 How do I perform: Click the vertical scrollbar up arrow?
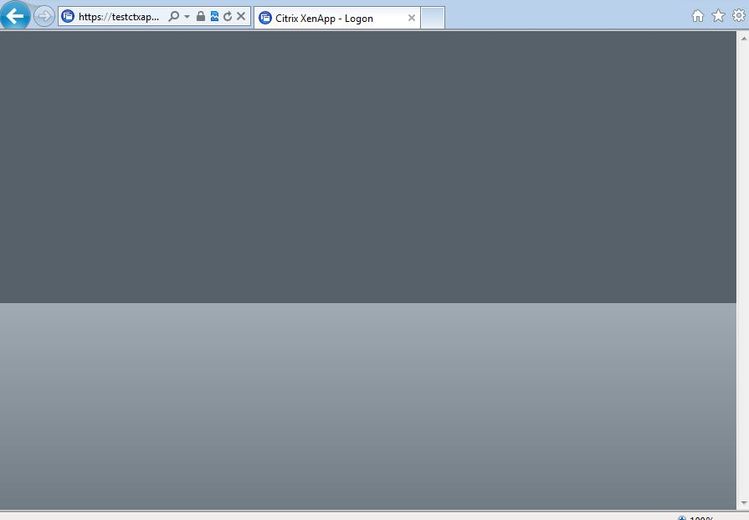(x=743, y=38)
